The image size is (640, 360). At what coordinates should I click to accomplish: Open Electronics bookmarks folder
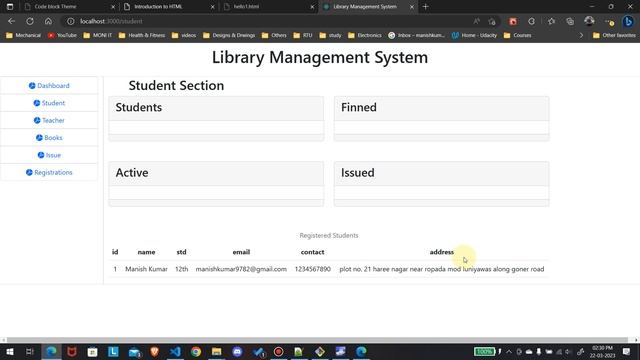point(364,36)
